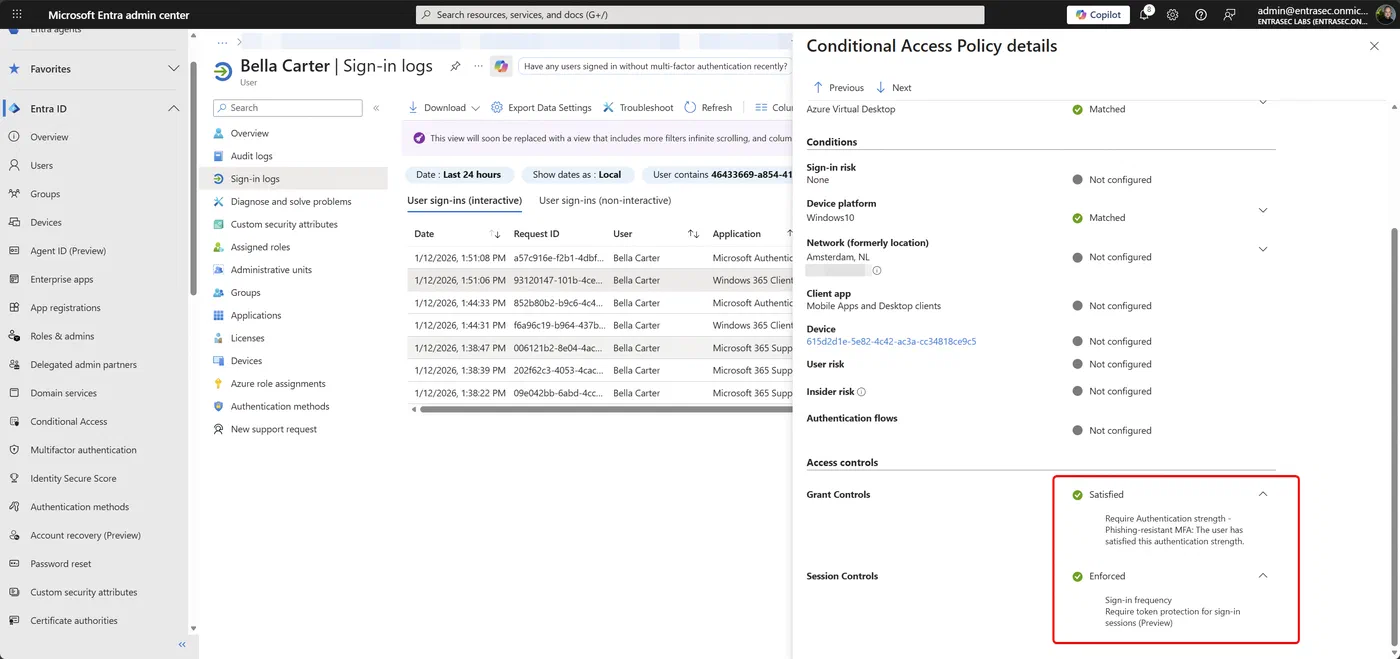Click the Azure role assignments key icon
1400x659 pixels.
tap(219, 383)
